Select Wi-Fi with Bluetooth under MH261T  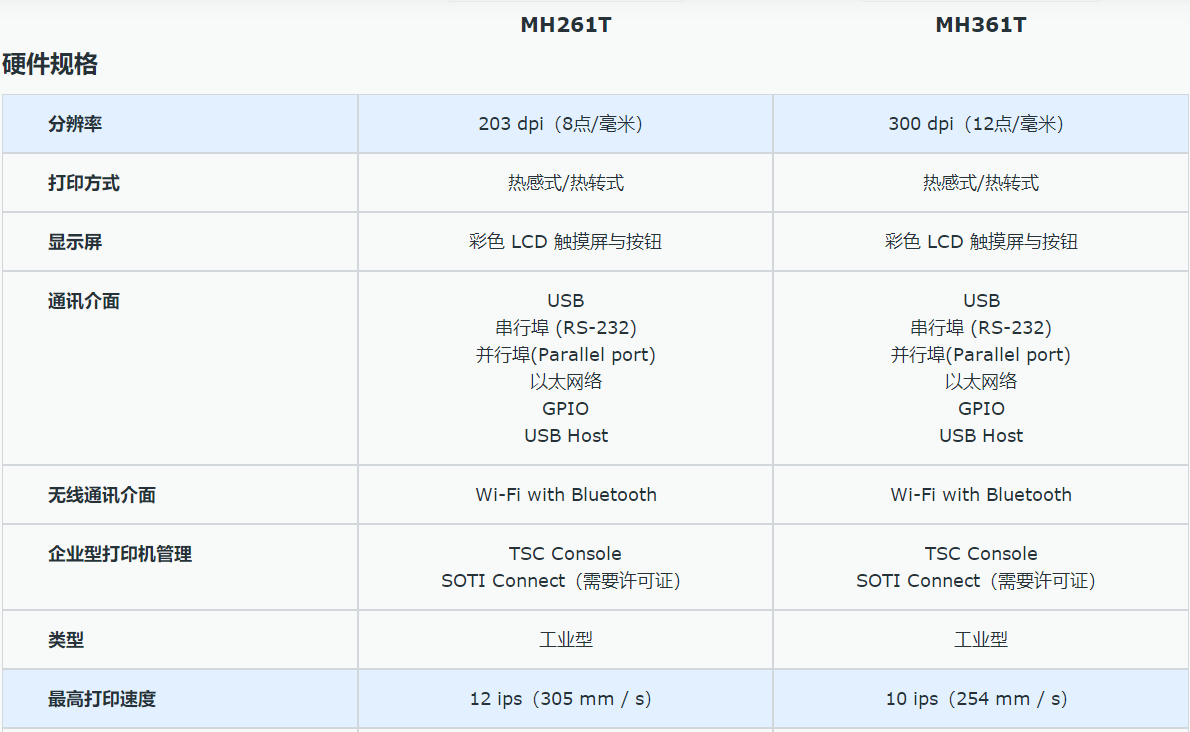(565, 494)
